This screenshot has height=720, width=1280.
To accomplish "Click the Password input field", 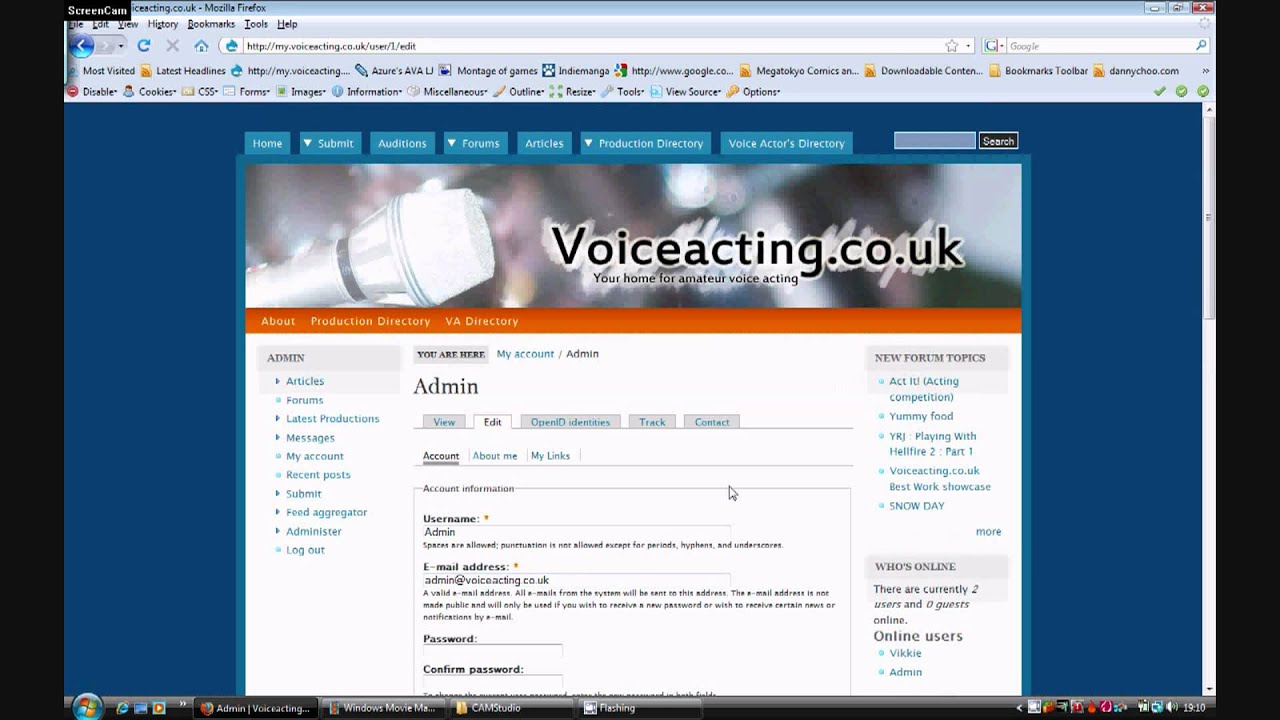I will coord(492,651).
